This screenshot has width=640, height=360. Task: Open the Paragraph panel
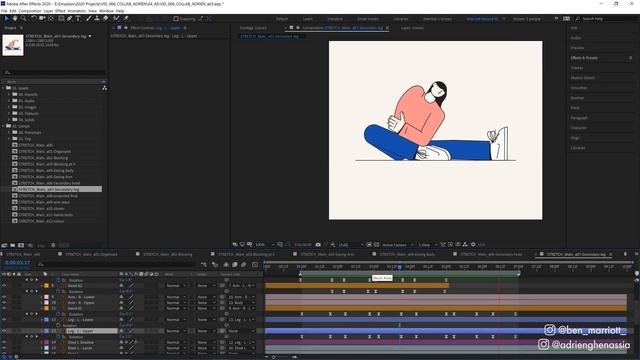point(579,118)
